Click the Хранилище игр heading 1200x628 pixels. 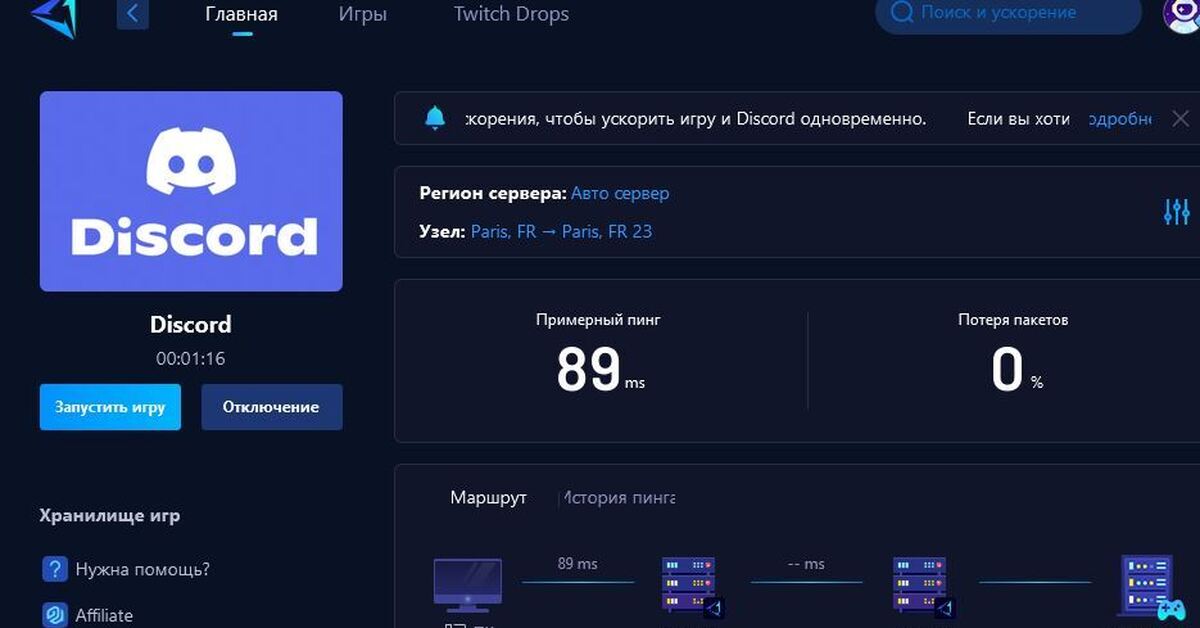tap(110, 516)
